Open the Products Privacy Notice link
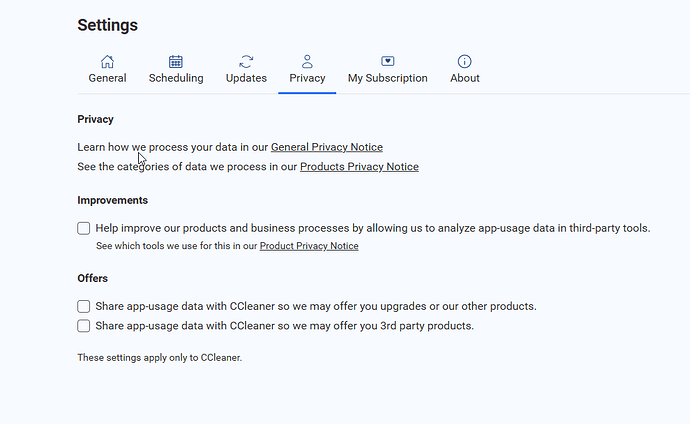Screen dimensions: 690x424 pos(359,167)
